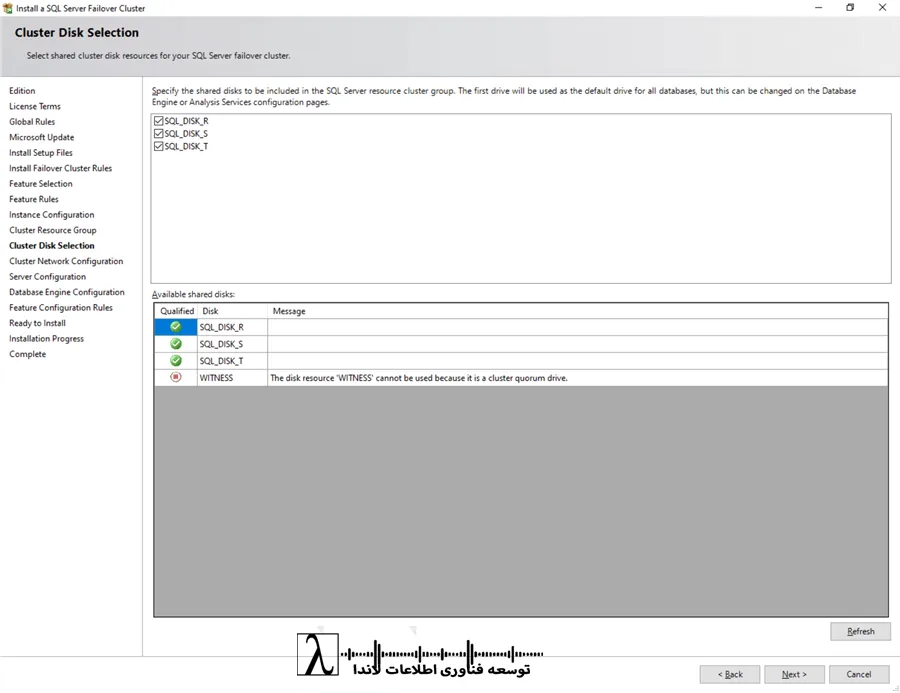Viewport: 900px width, 693px height.
Task: Cancel the failover cluster installation
Action: tap(859, 674)
